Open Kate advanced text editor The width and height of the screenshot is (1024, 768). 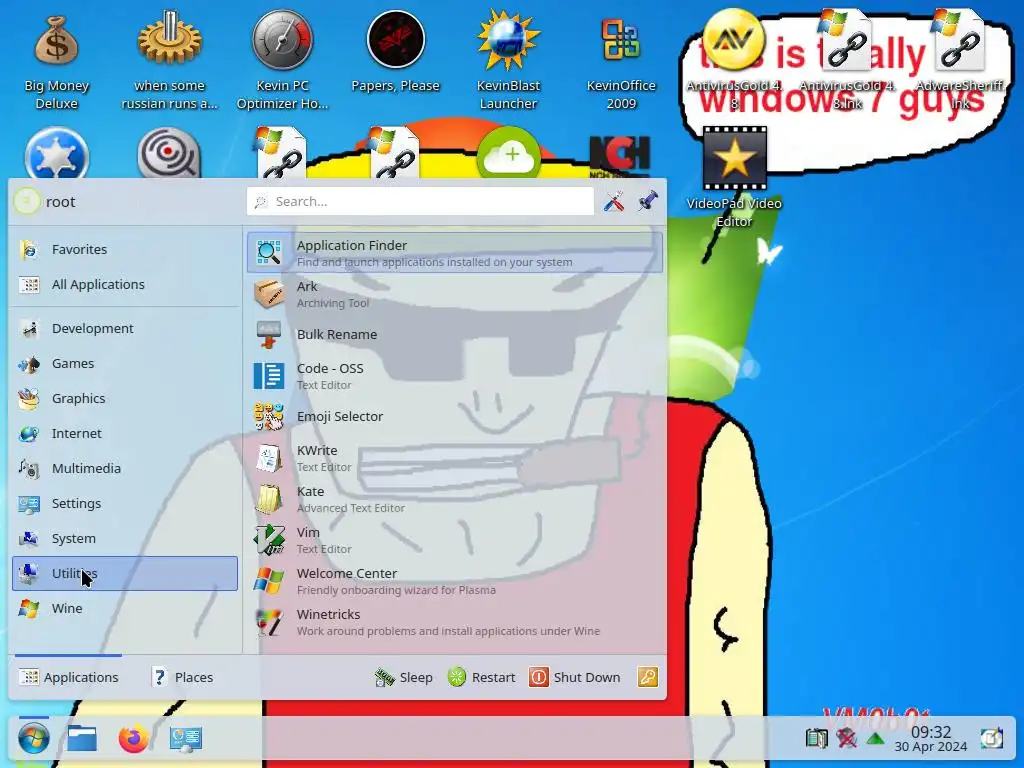pos(455,499)
